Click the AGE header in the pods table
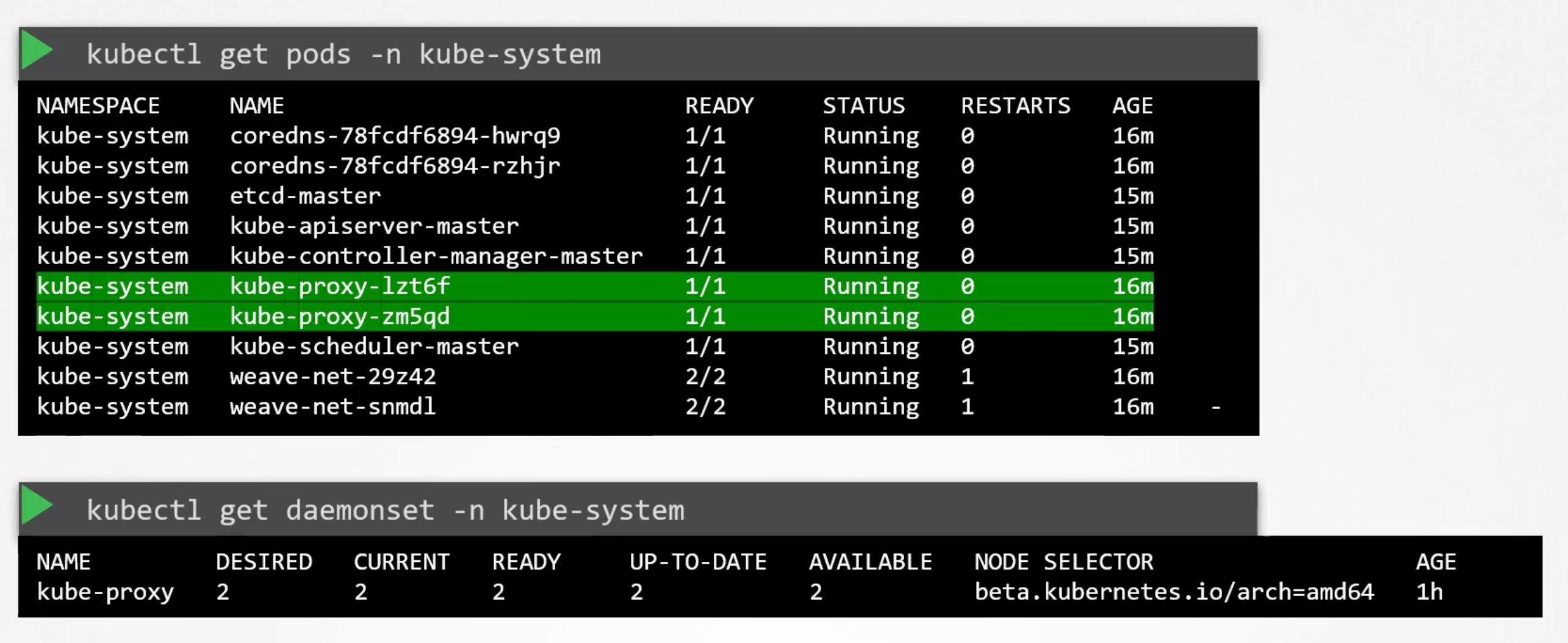Viewport: 1568px width, 643px height. click(x=1132, y=106)
